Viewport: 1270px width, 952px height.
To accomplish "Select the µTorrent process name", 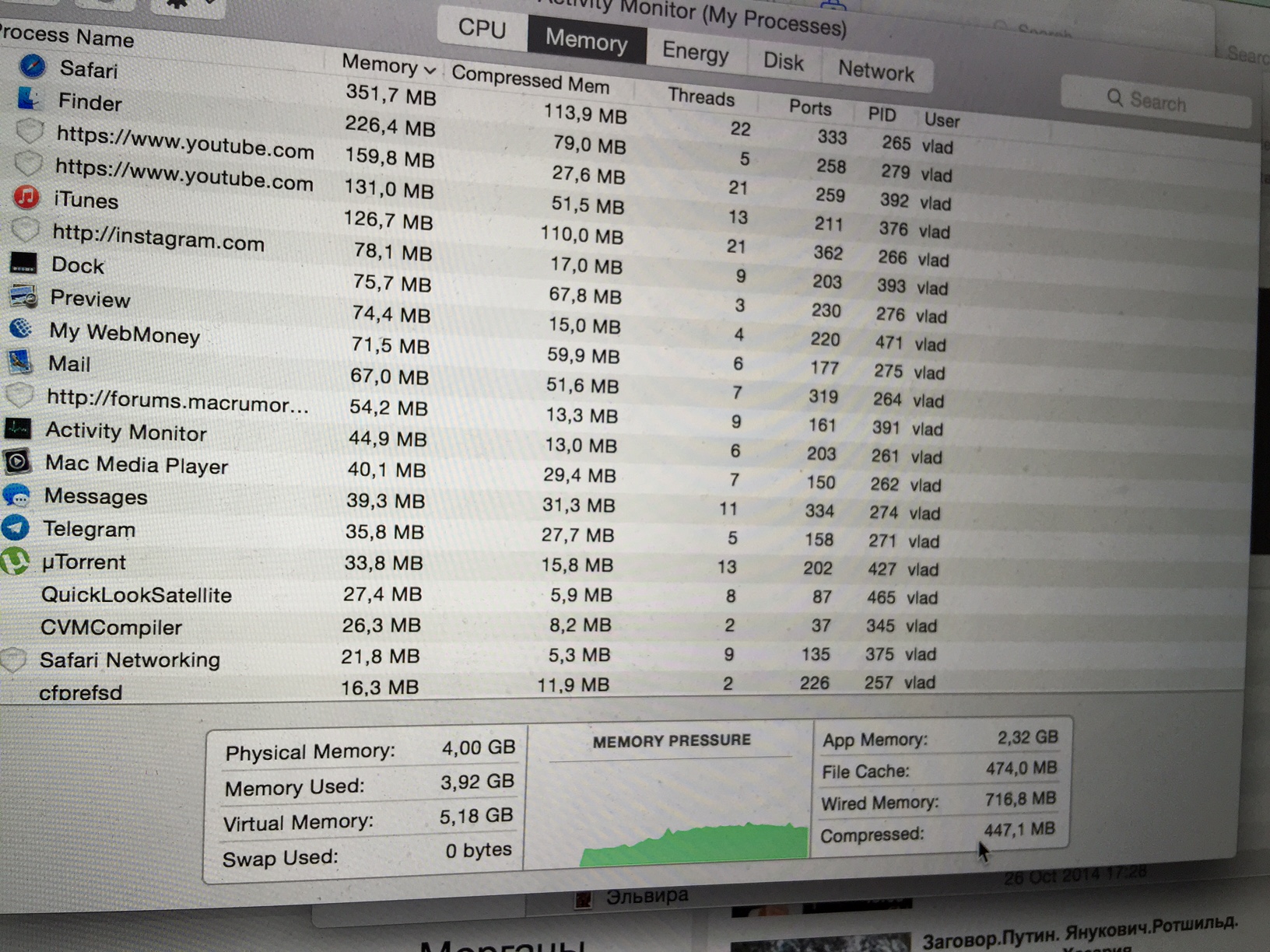I will point(83,562).
